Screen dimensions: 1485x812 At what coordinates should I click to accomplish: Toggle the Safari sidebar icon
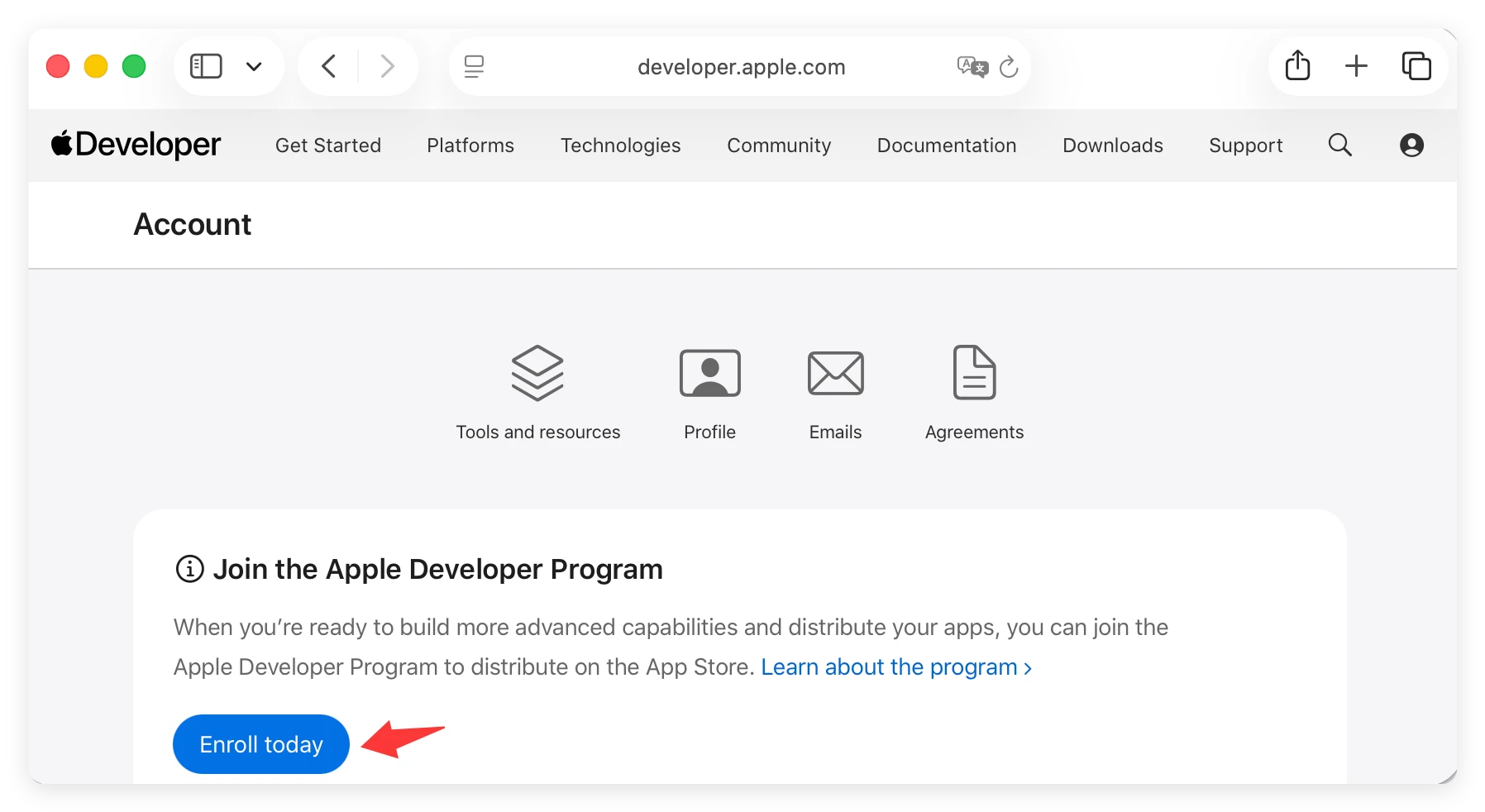(206, 66)
